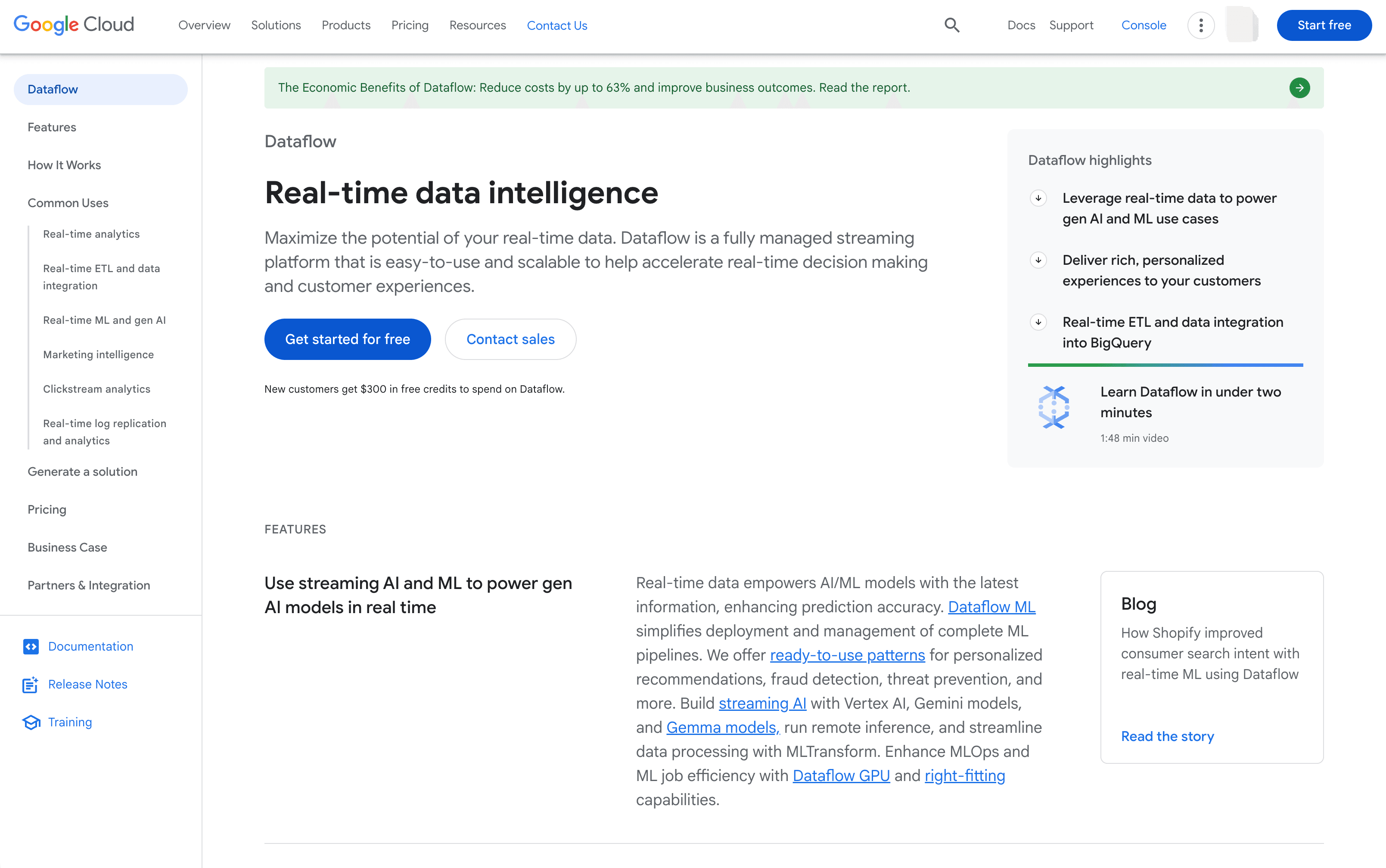Open Clickstream analytics sidebar item
Viewport: 1386px width, 868px height.
click(96, 389)
